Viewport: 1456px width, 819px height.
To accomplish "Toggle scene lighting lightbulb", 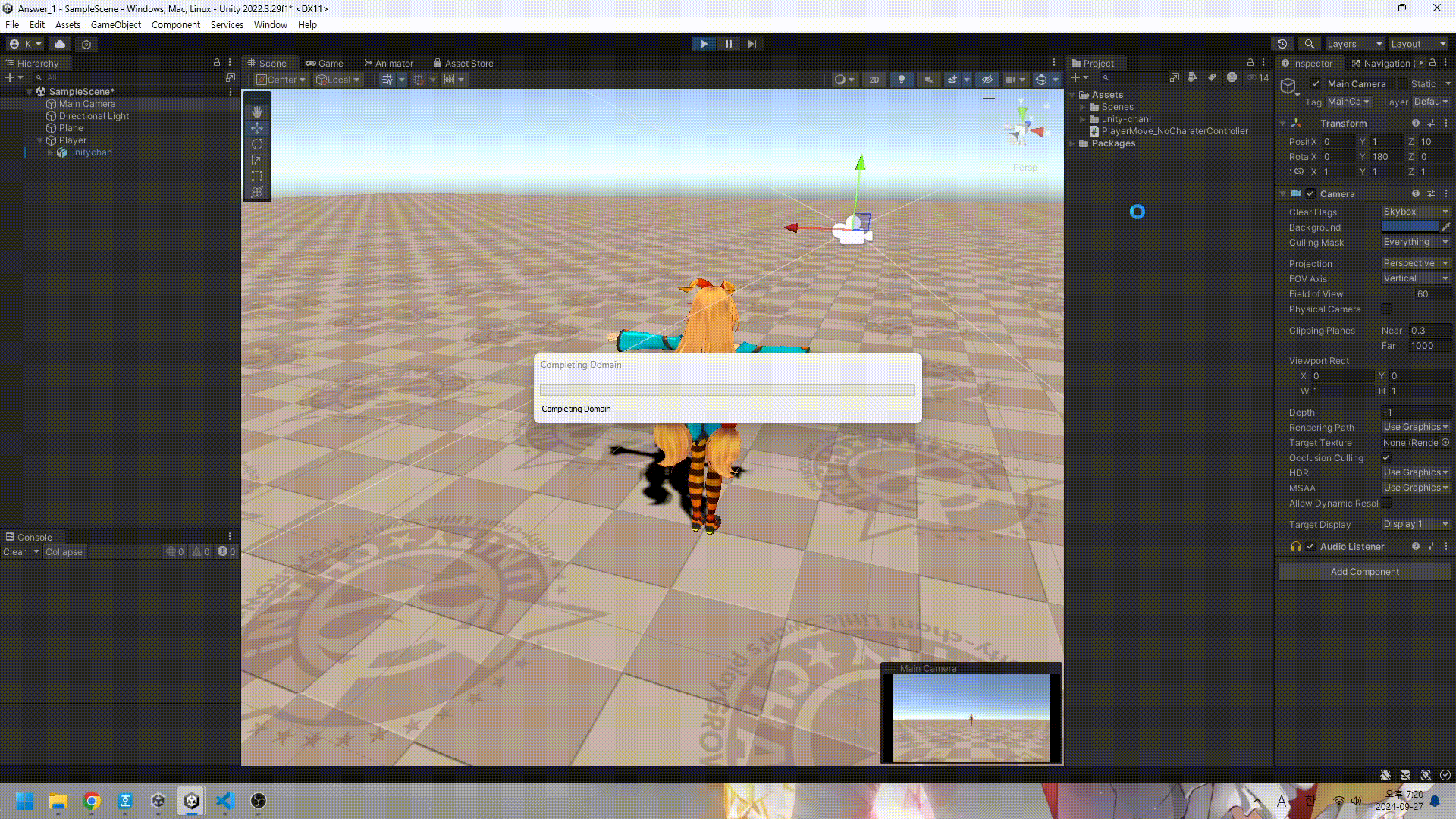I will [x=901, y=80].
